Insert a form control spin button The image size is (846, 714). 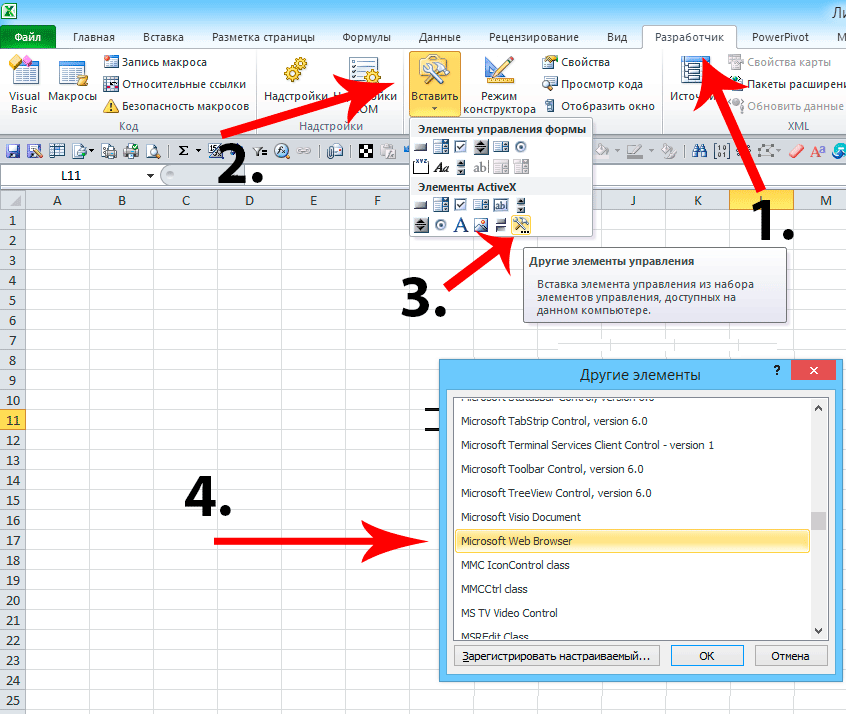coord(481,147)
